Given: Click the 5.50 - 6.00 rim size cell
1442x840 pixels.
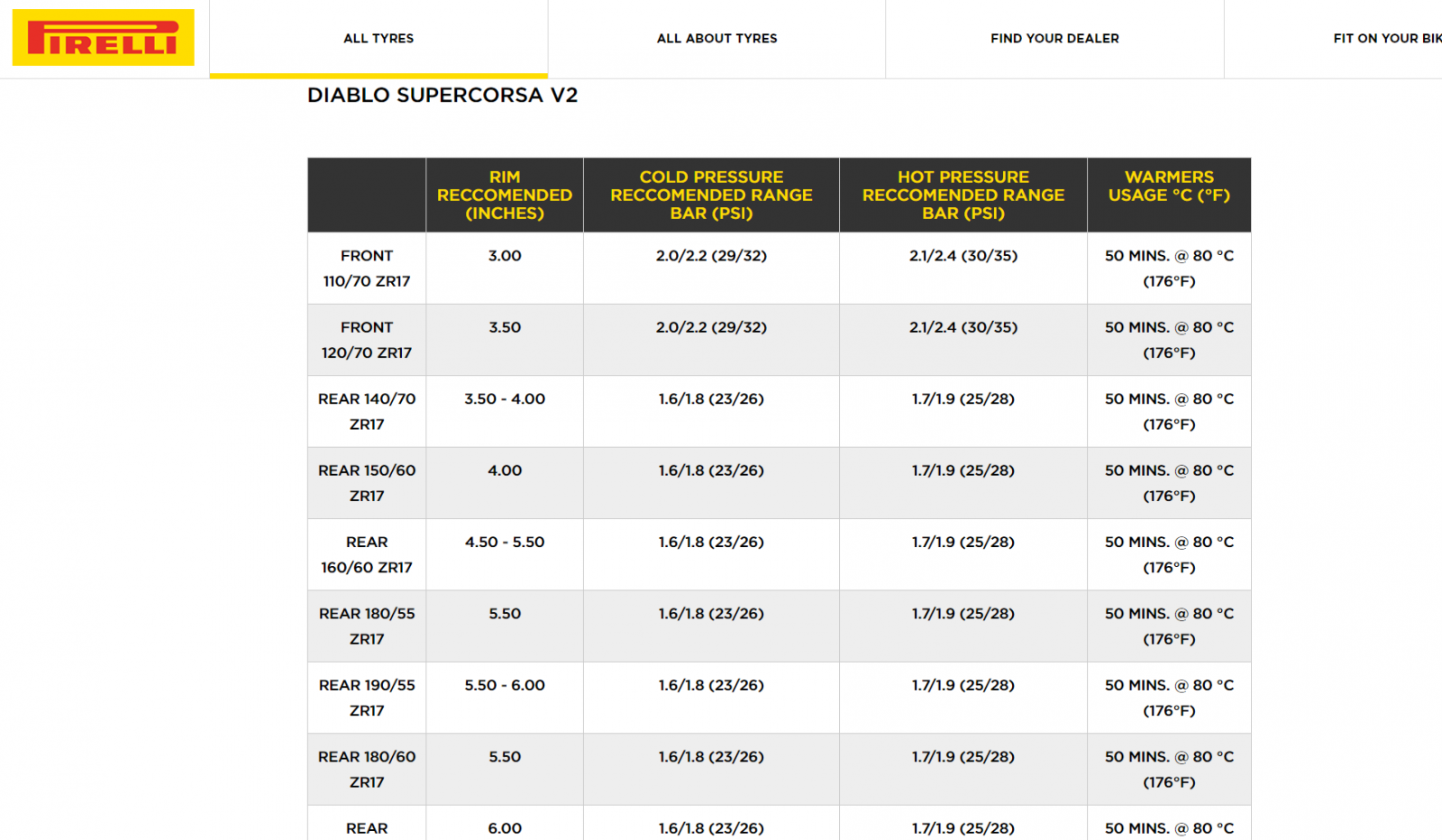Looking at the screenshot, I should click(505, 686).
